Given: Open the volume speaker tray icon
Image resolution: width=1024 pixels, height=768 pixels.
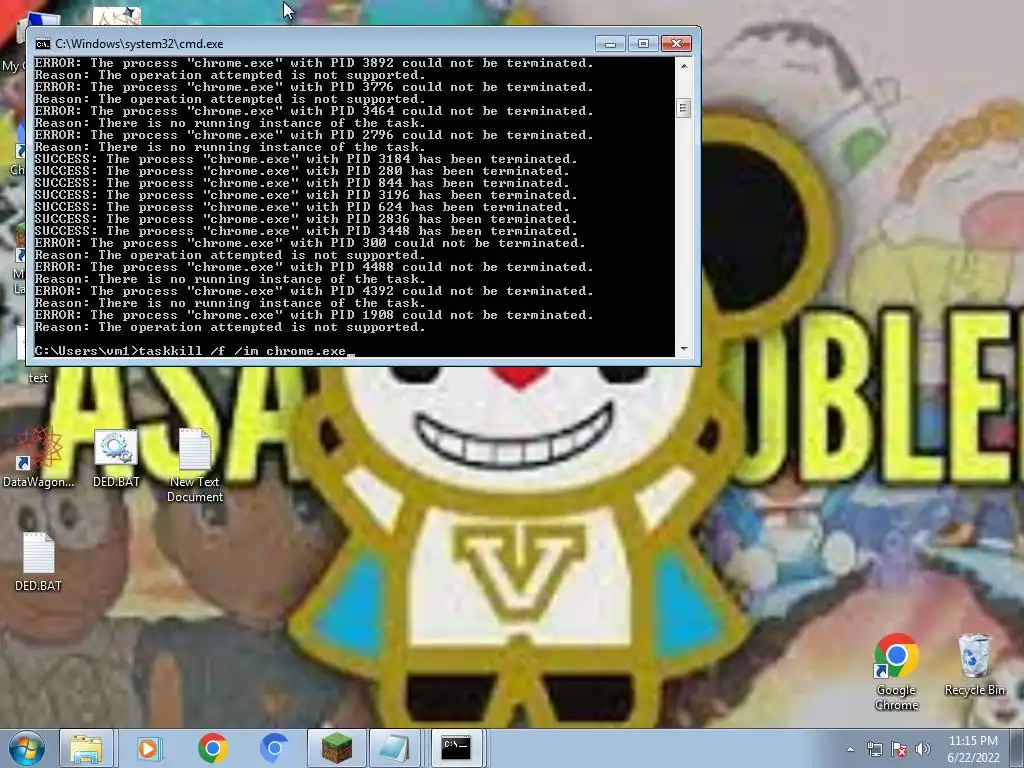Looking at the screenshot, I should tap(922, 749).
